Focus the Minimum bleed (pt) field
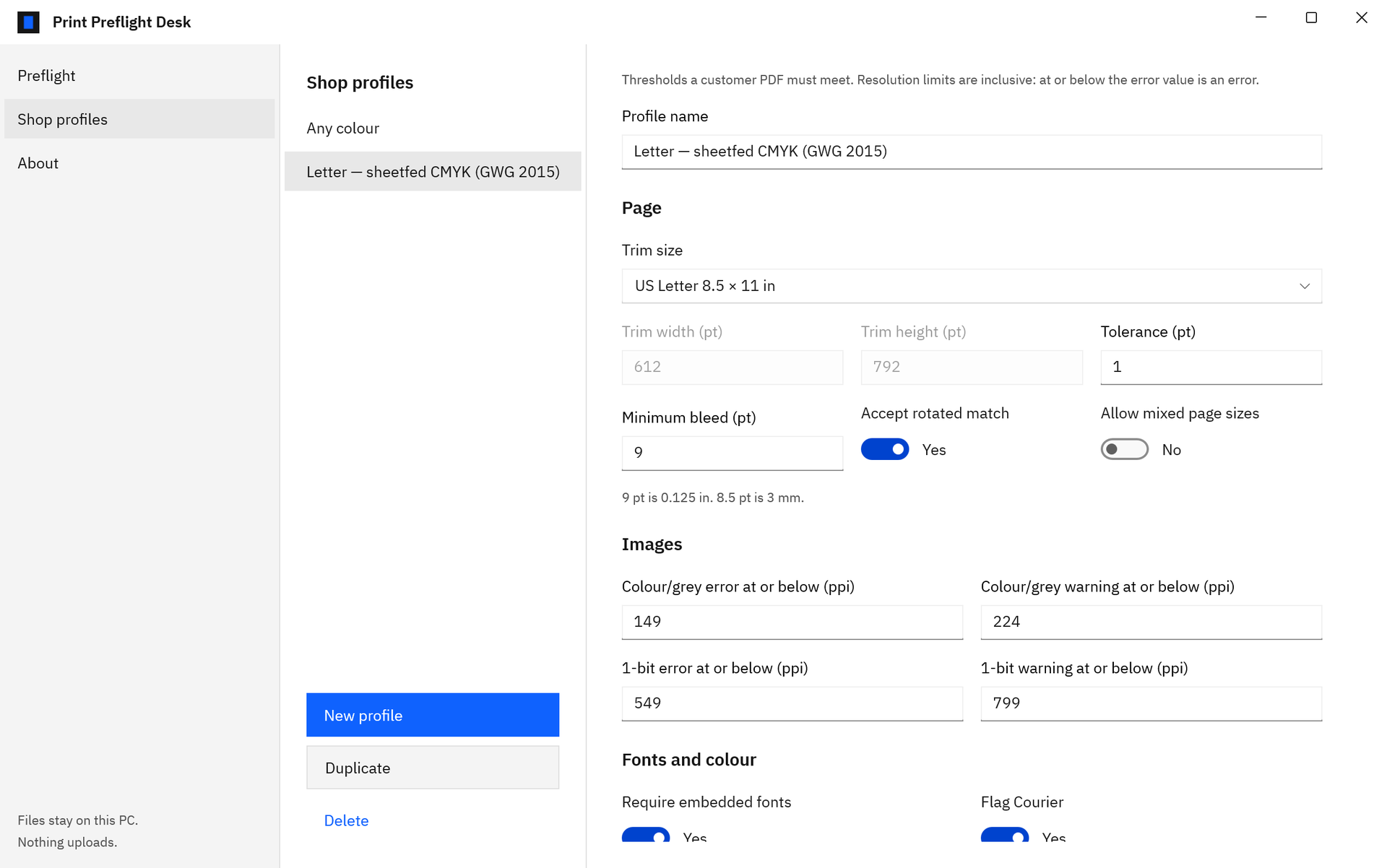This screenshot has height=868, width=1387. (733, 453)
